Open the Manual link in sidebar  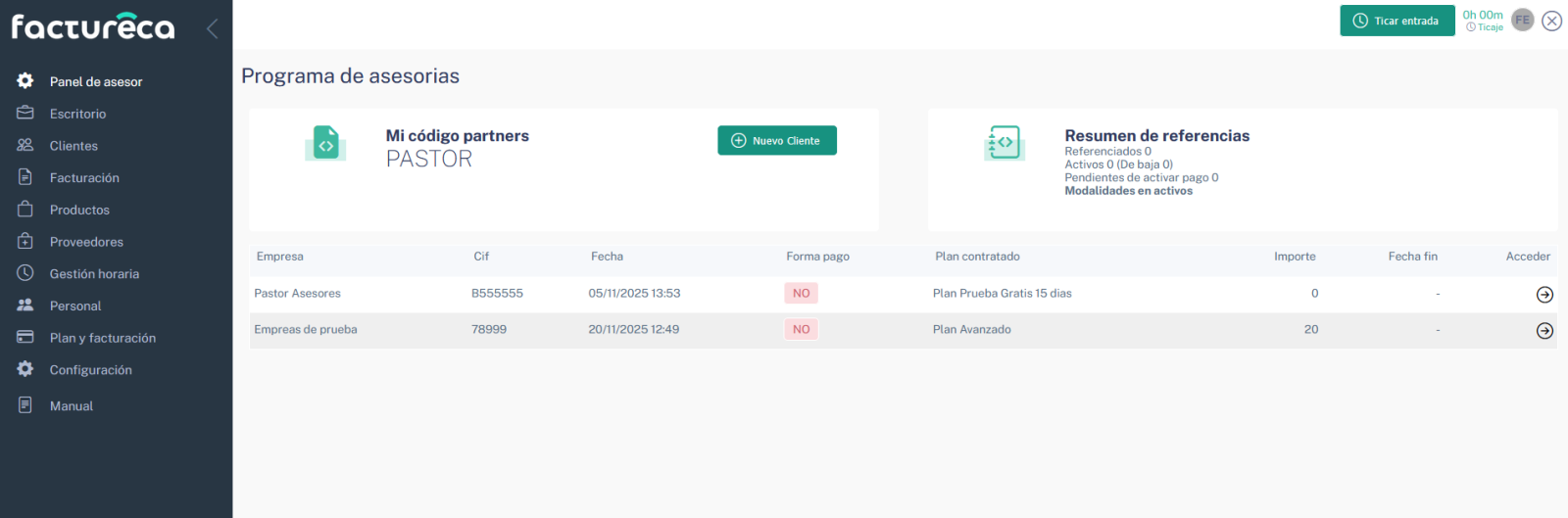coord(72,405)
